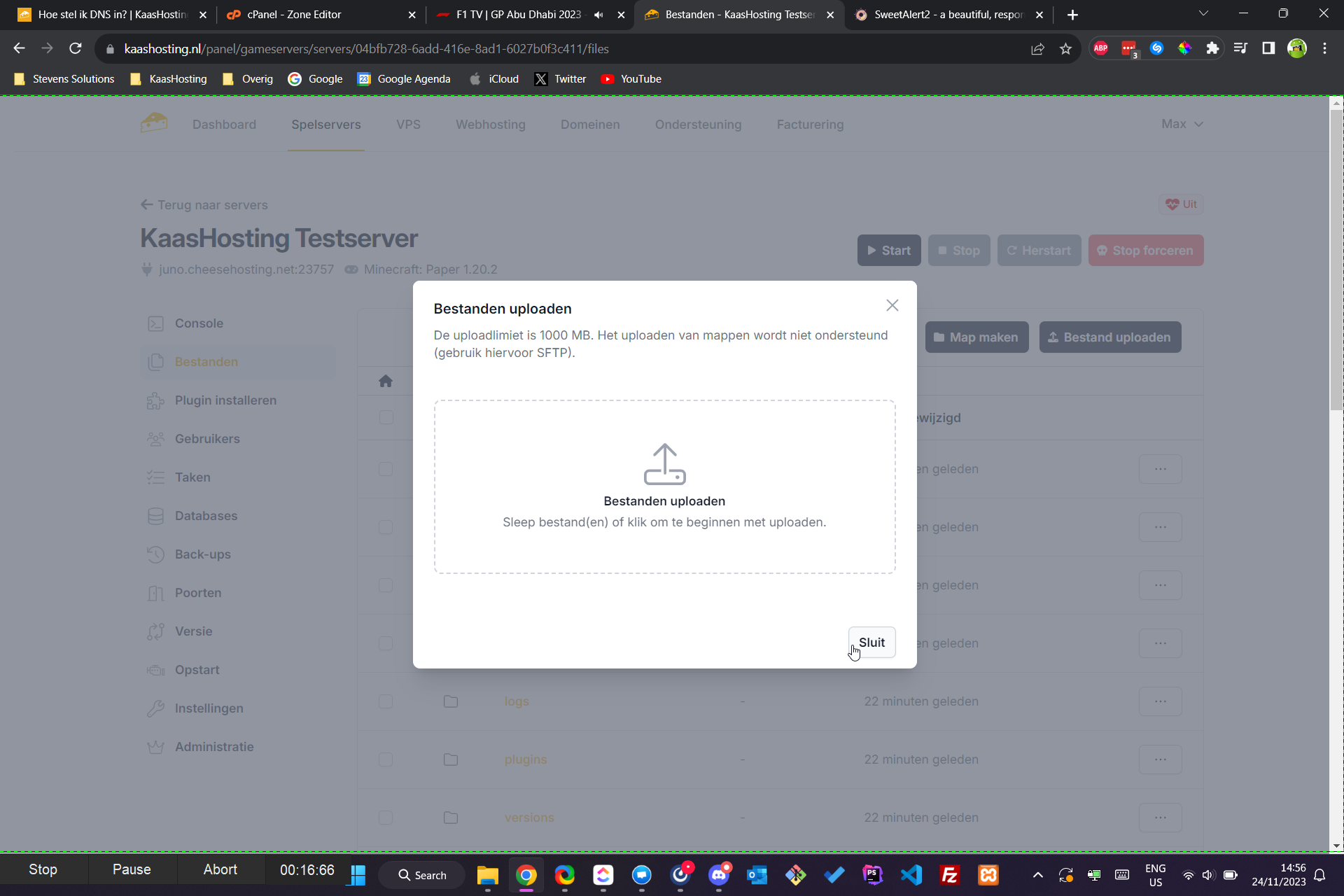The image size is (1344, 896).
Task: Tick the checkbox for logs folder
Action: point(386,701)
